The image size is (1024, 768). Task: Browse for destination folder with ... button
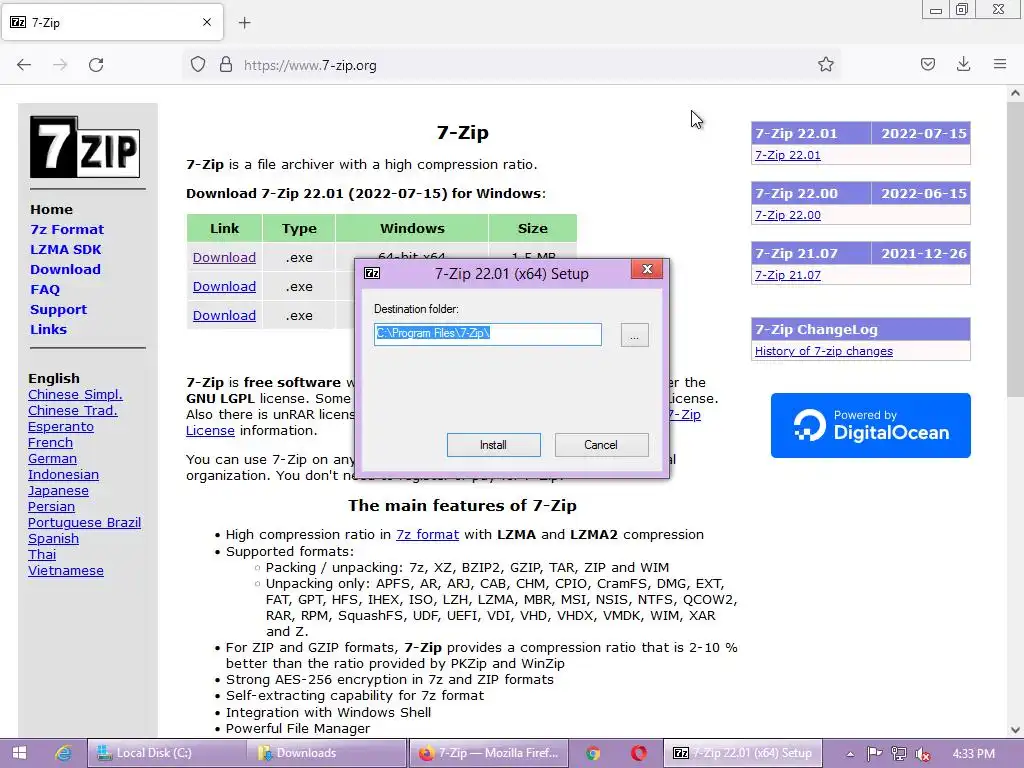pos(634,335)
